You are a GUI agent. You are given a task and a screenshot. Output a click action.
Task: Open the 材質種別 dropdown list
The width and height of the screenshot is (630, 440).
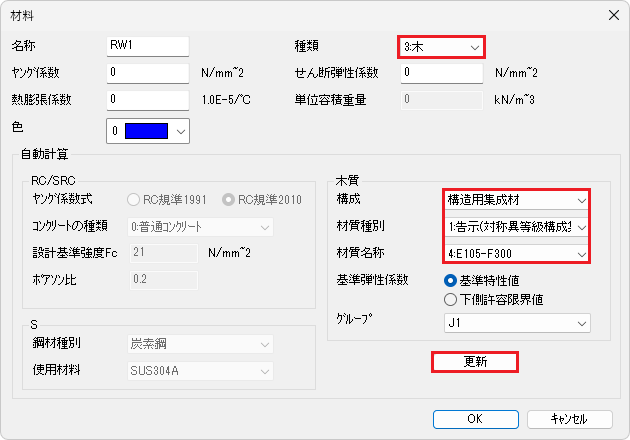514,227
